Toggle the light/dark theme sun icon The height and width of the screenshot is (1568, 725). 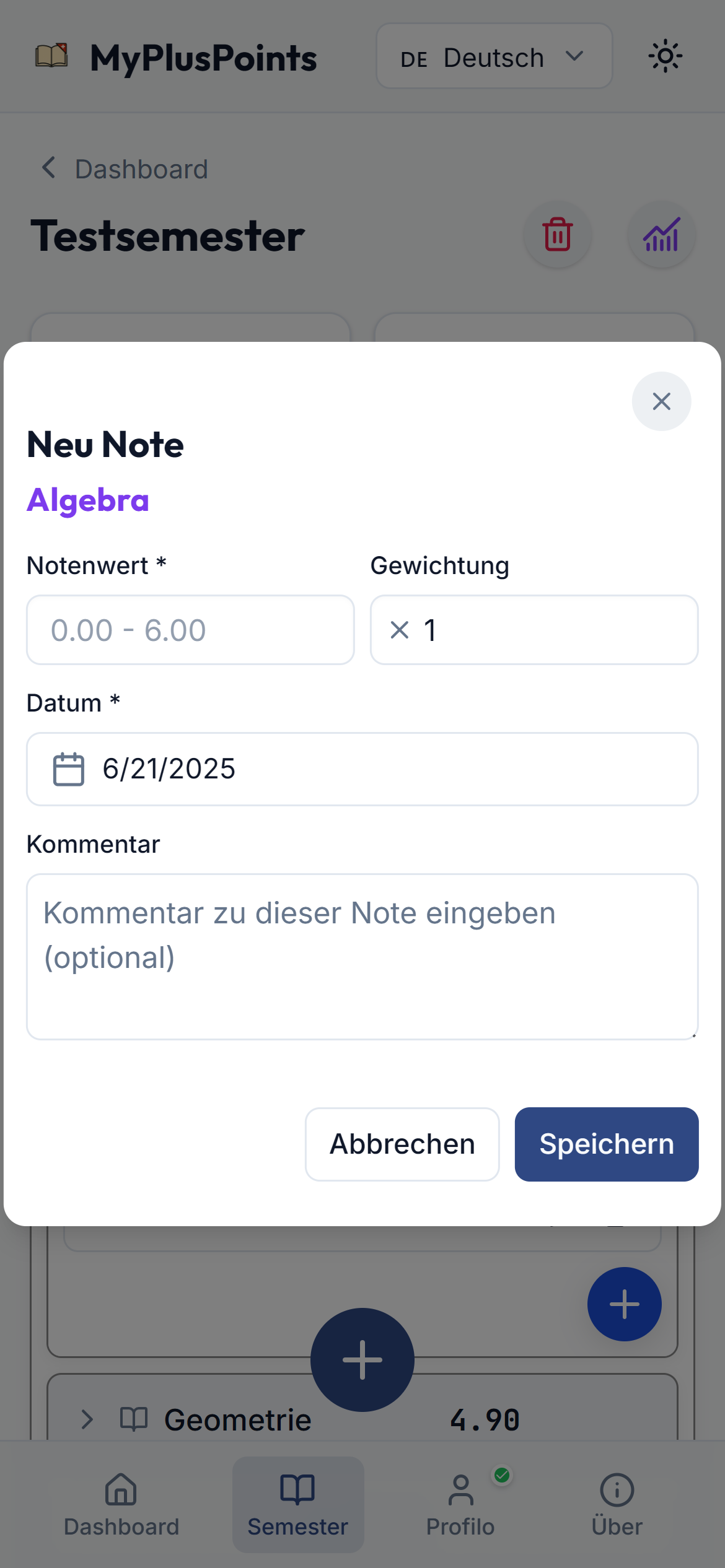pos(665,56)
